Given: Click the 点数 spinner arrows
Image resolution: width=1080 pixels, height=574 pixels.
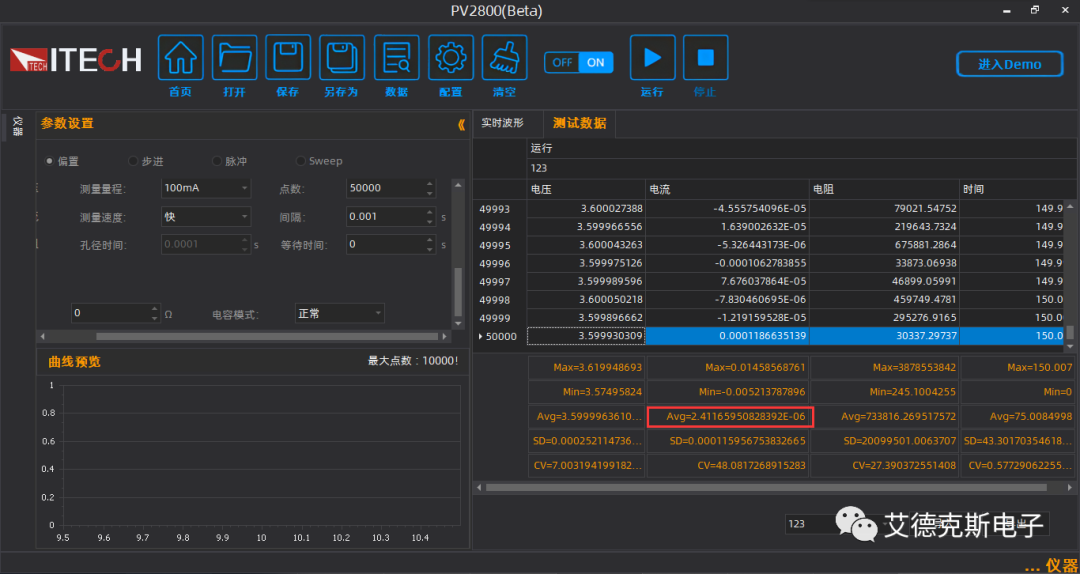Looking at the screenshot, I should point(430,188).
